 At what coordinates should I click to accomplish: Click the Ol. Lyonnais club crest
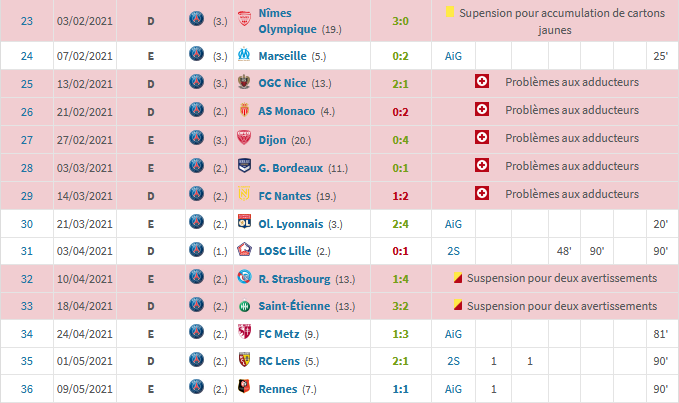[243, 223]
